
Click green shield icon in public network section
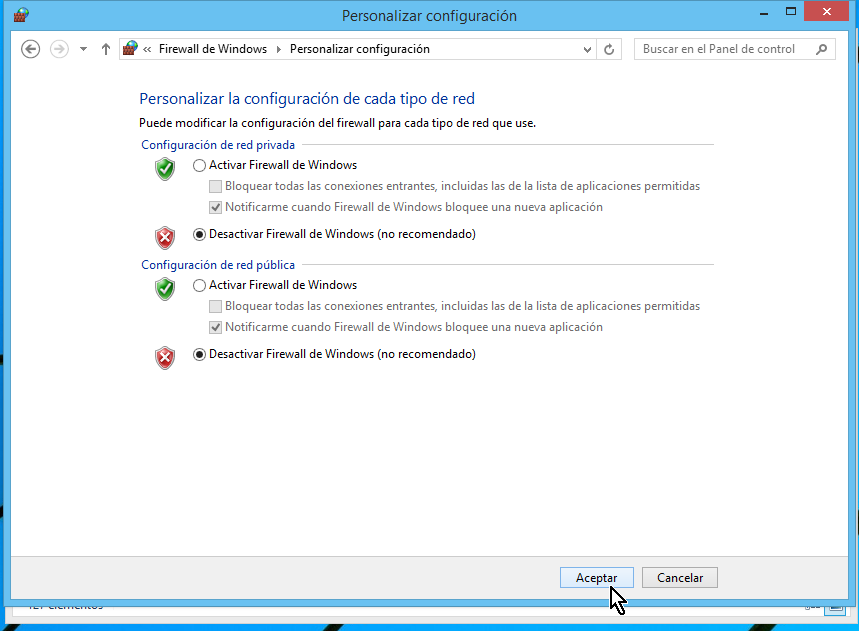pyautogui.click(x=165, y=289)
